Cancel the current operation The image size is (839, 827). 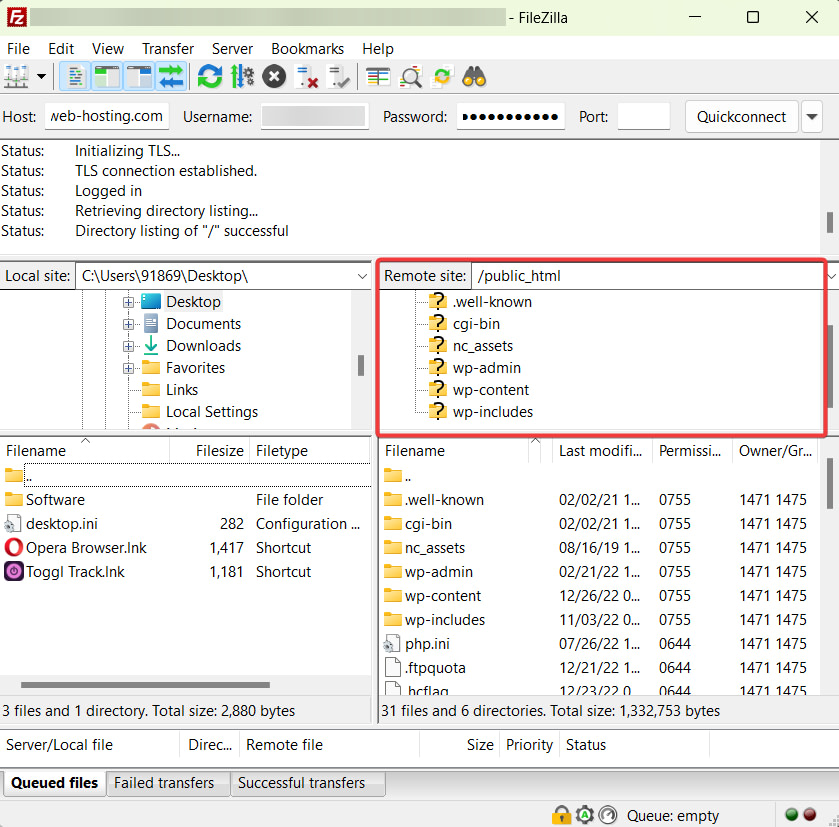tap(274, 76)
